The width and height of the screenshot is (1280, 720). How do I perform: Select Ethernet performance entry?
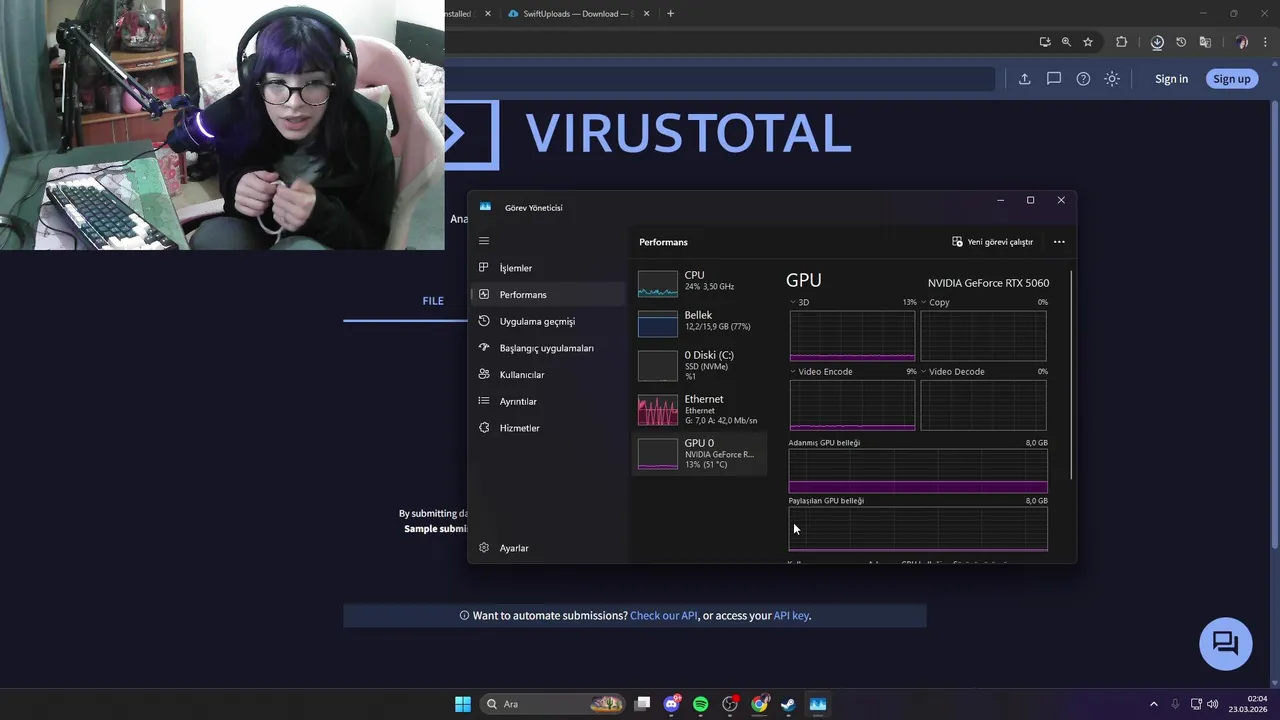[700, 409]
